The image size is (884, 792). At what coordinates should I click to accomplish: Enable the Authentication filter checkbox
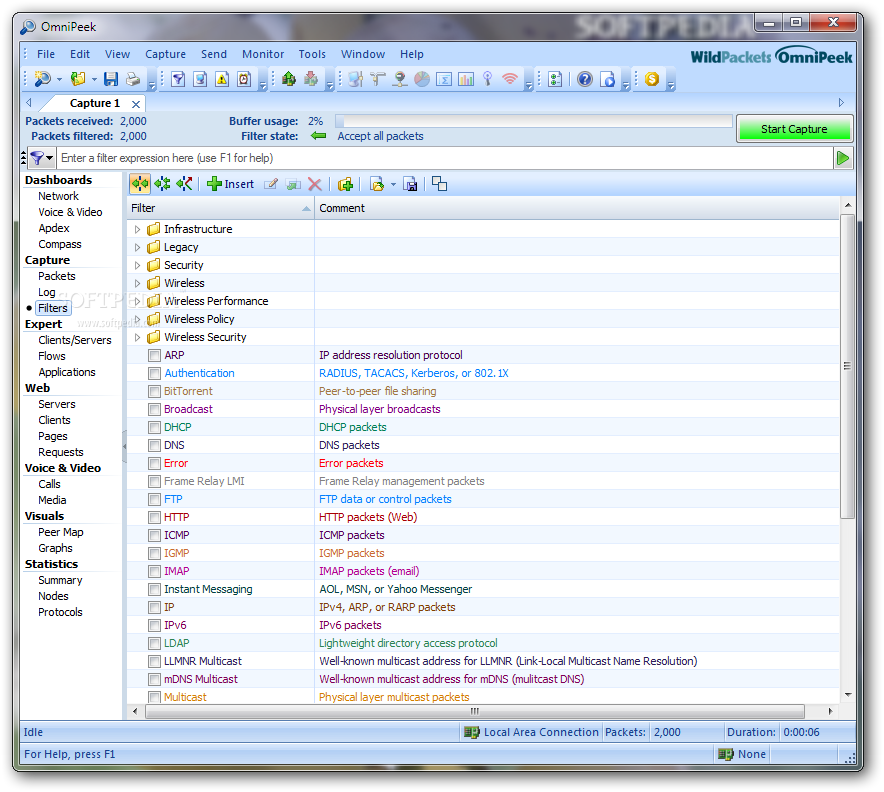[154, 373]
